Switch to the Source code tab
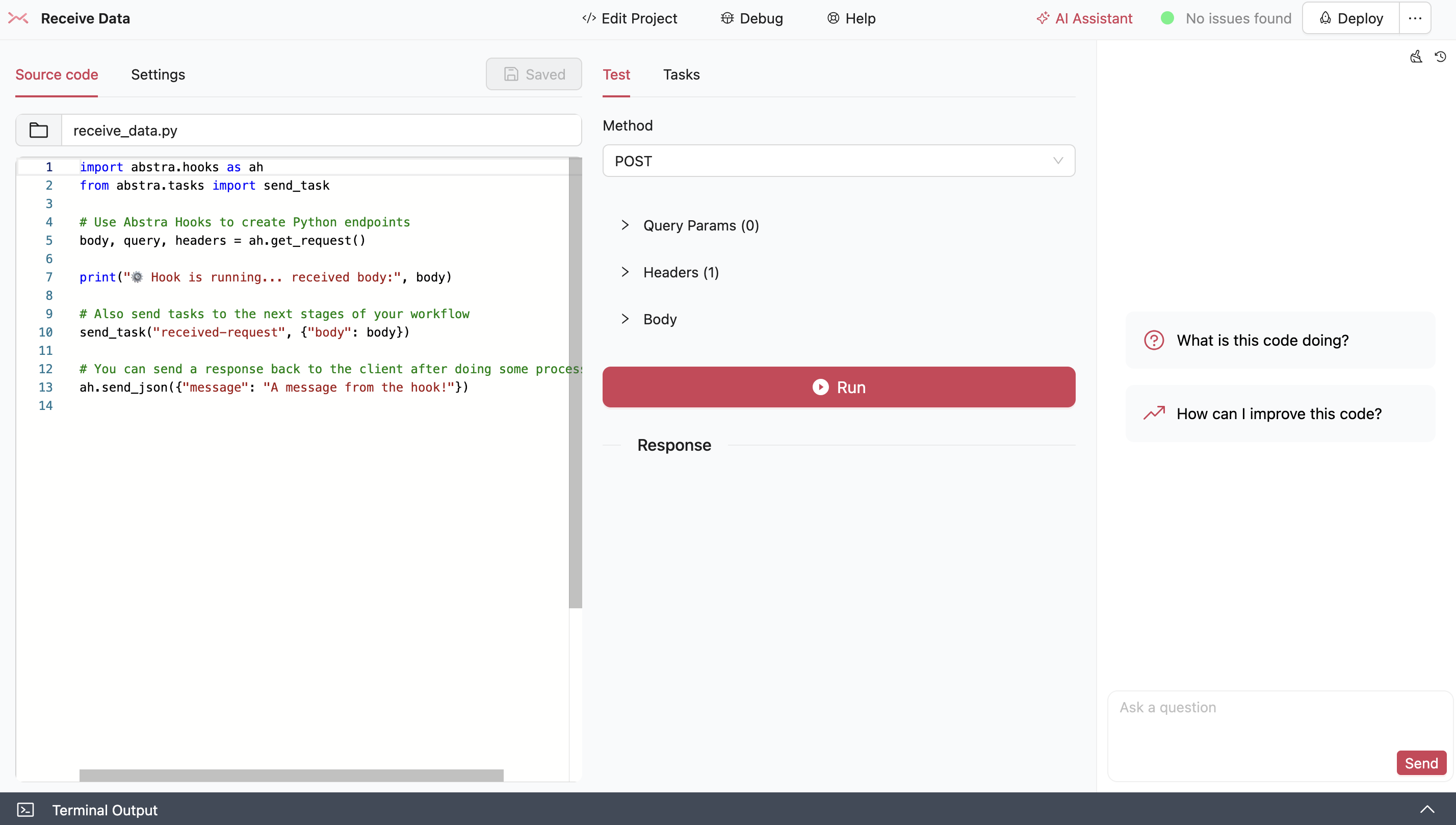Image resolution: width=1456 pixels, height=825 pixels. point(57,74)
